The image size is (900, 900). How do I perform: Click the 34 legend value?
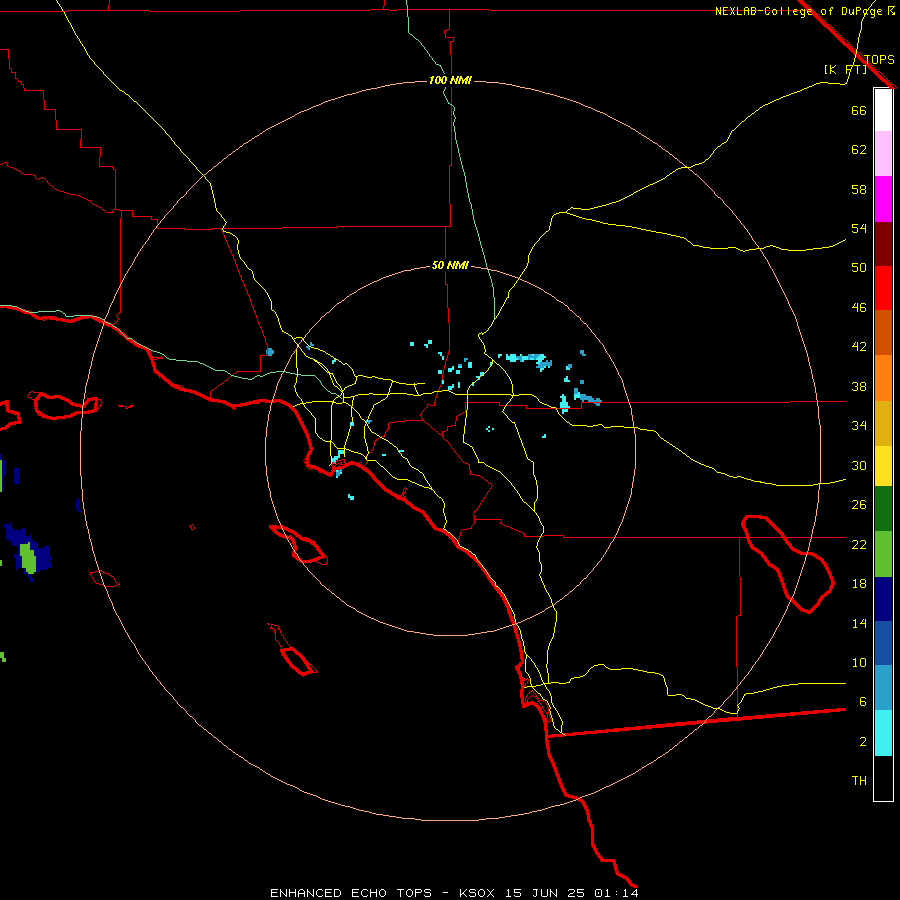point(859,426)
